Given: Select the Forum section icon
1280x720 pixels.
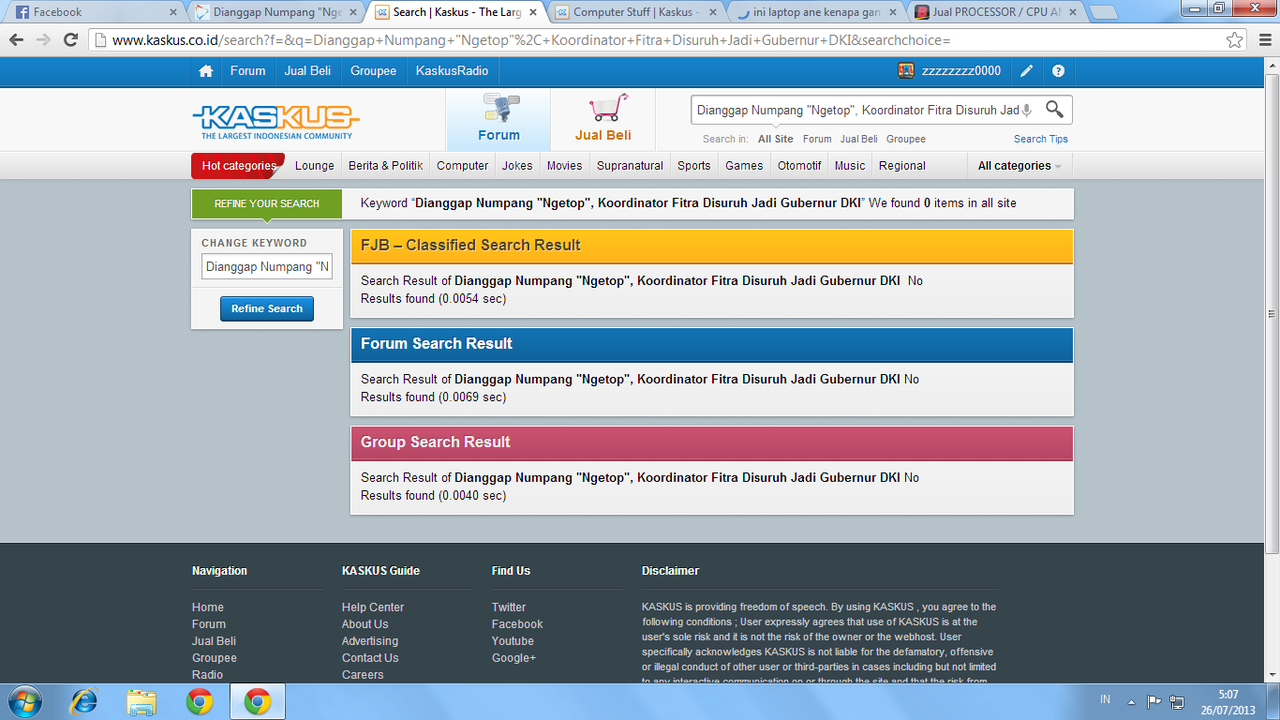Looking at the screenshot, I should pos(498,118).
